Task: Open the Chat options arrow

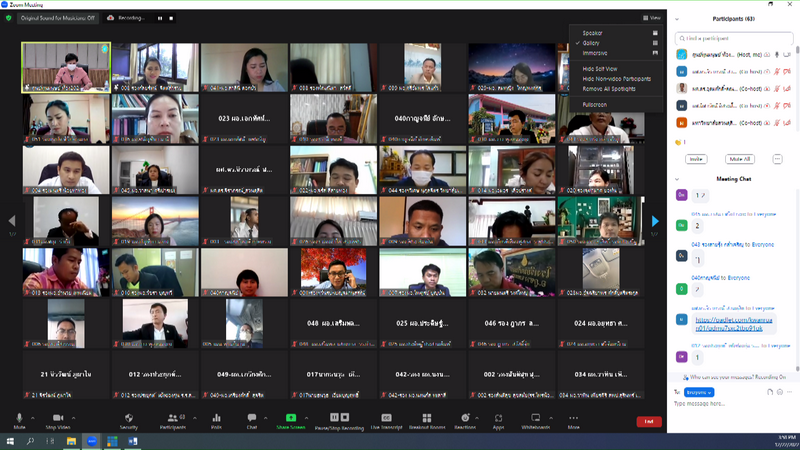Action: point(265,418)
